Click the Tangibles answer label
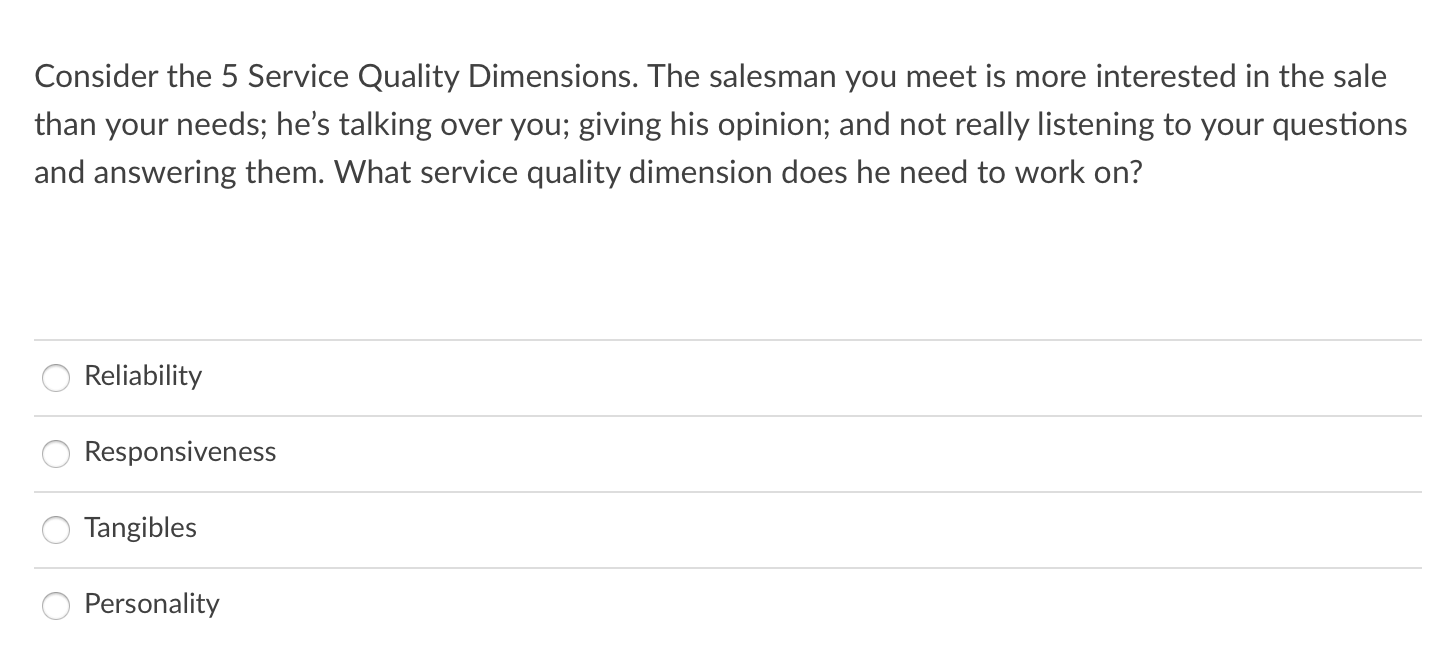1448x652 pixels. point(140,529)
